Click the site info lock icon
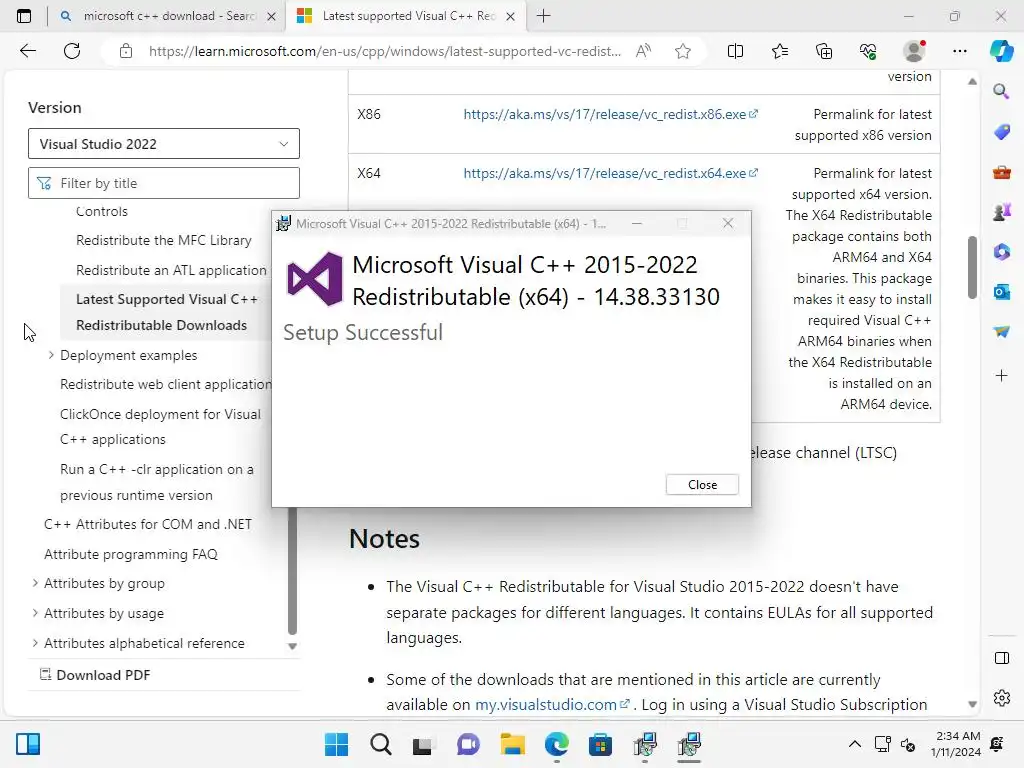Screen dimensions: 1024x768 tap(126, 51)
